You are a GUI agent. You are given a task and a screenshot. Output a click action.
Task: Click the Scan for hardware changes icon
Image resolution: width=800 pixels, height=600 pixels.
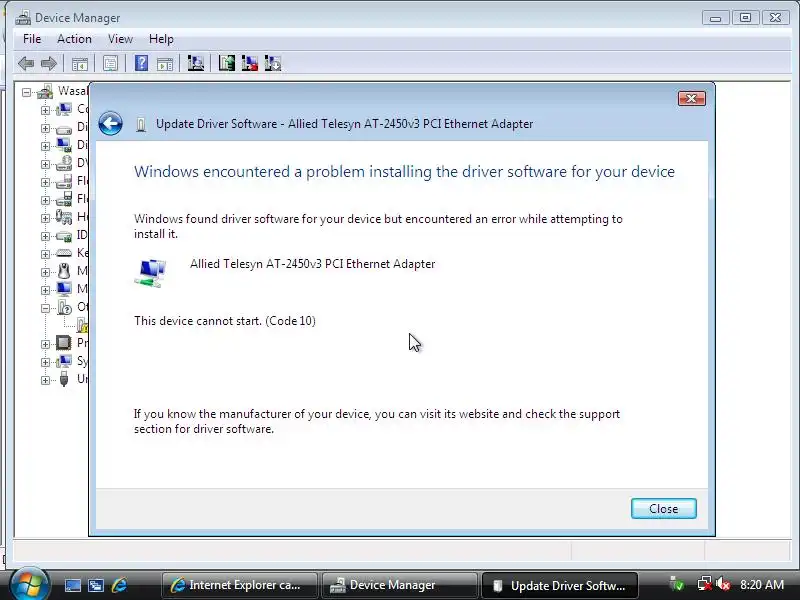coord(195,63)
